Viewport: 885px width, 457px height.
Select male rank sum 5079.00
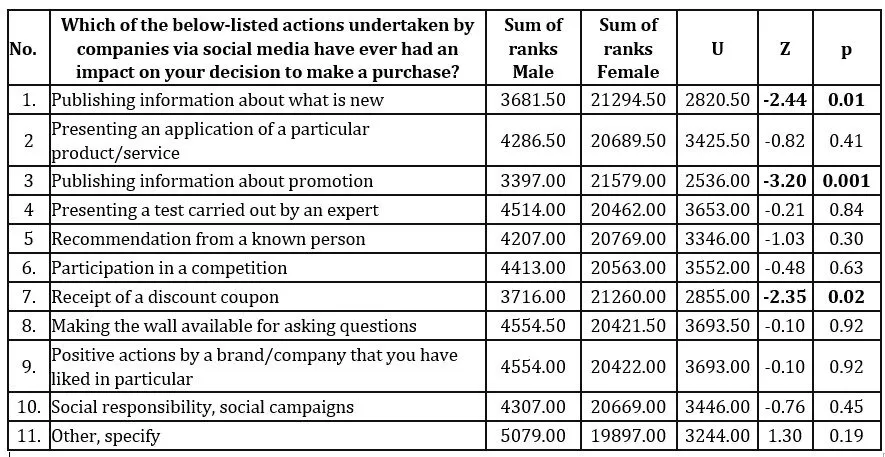[x=532, y=436]
